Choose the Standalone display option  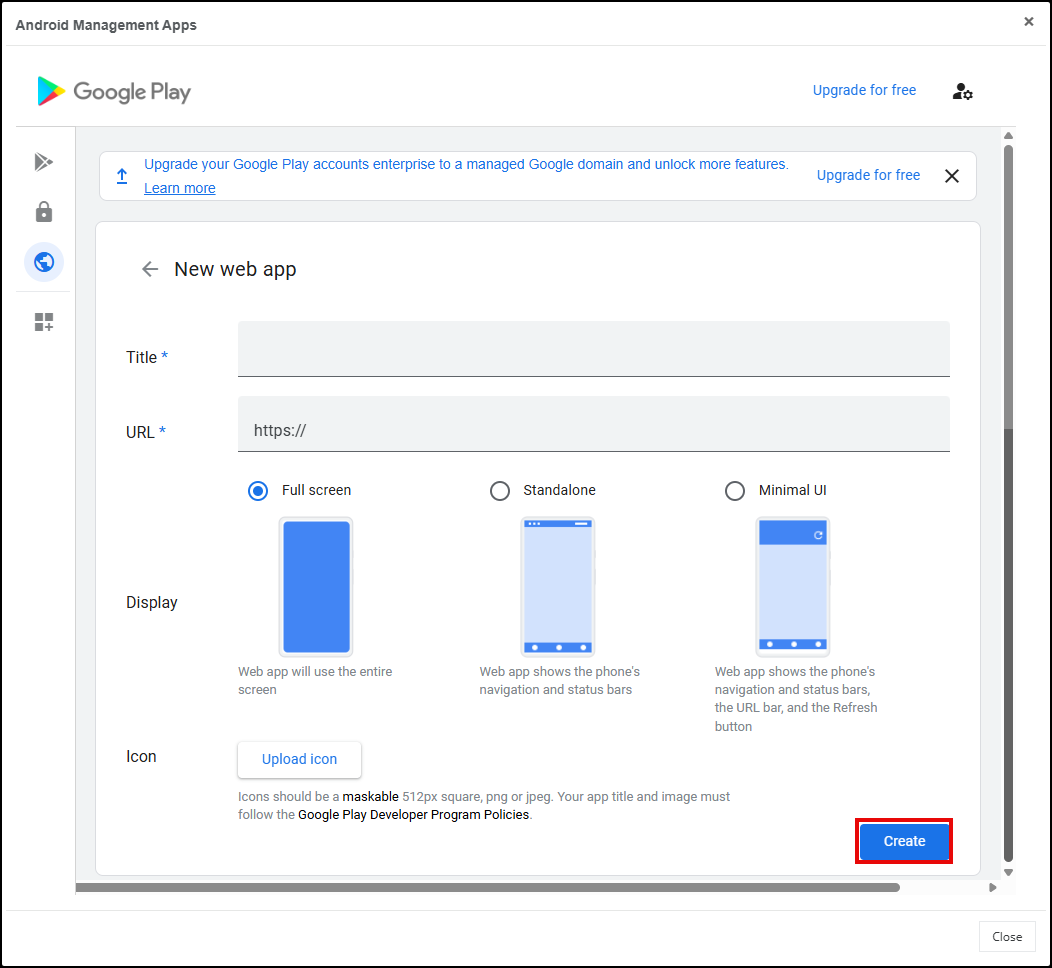tap(499, 490)
